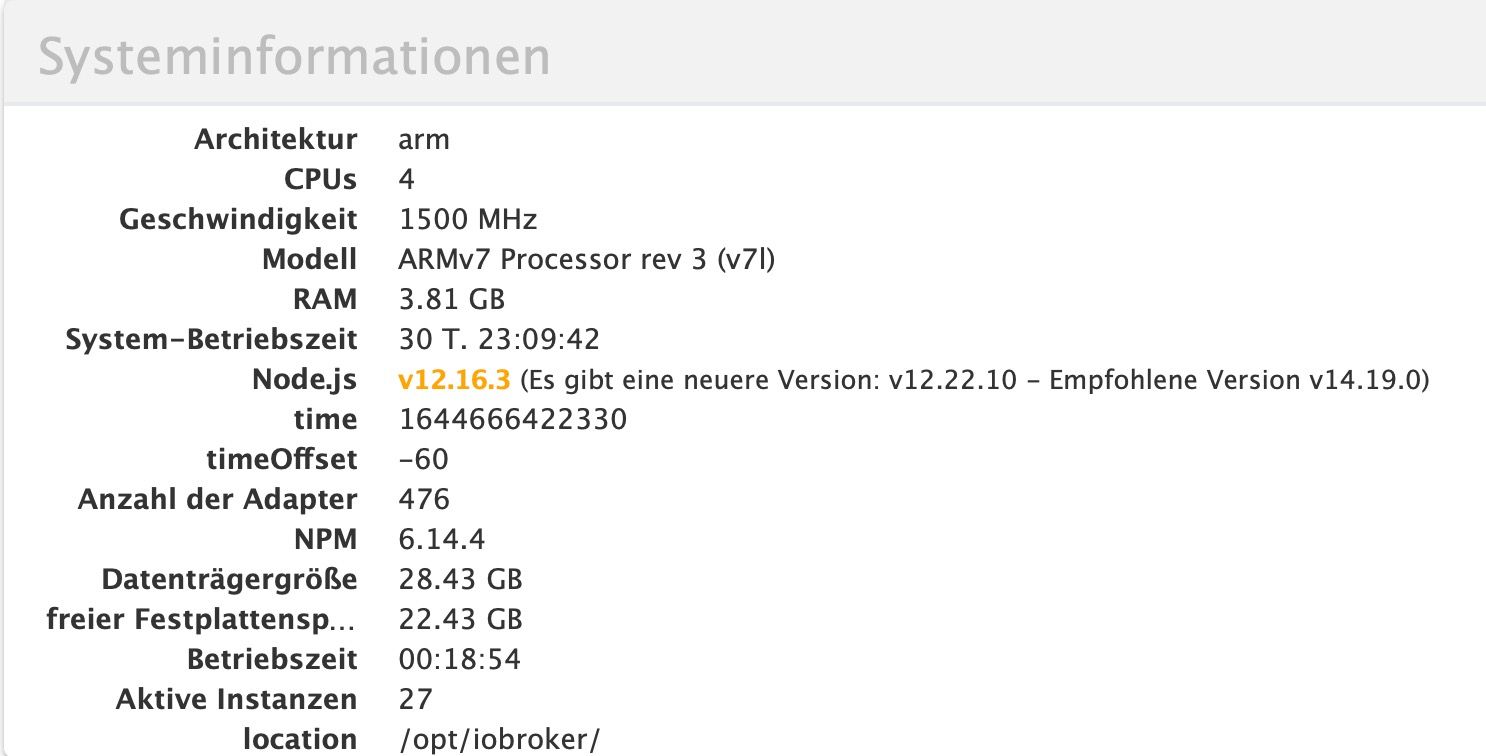Click the System-Betriebszeit value
Viewport: 1486px width, 756px height.
coord(499,339)
